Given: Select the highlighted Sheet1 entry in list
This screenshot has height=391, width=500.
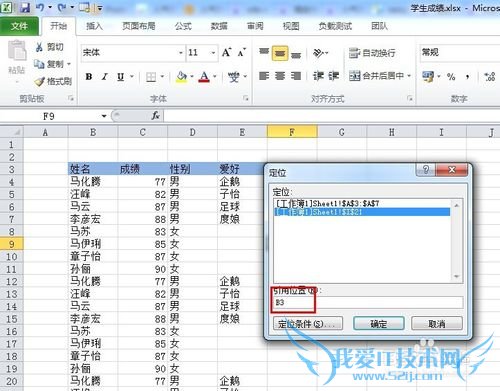Looking at the screenshot, I should click(x=362, y=212).
